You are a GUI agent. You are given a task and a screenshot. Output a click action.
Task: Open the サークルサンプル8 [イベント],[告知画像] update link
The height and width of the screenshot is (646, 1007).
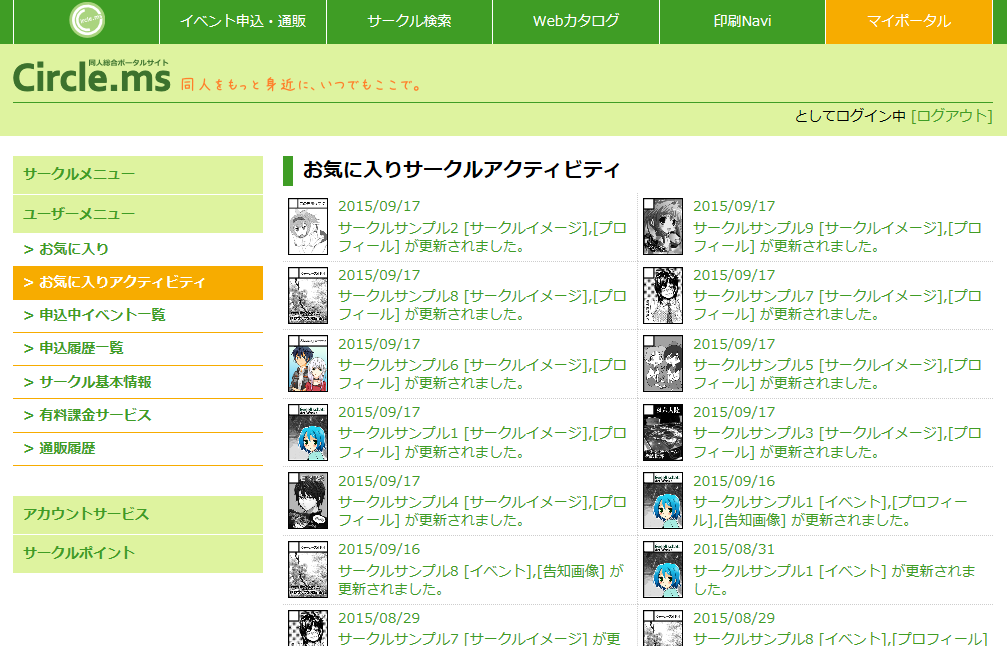point(481,580)
